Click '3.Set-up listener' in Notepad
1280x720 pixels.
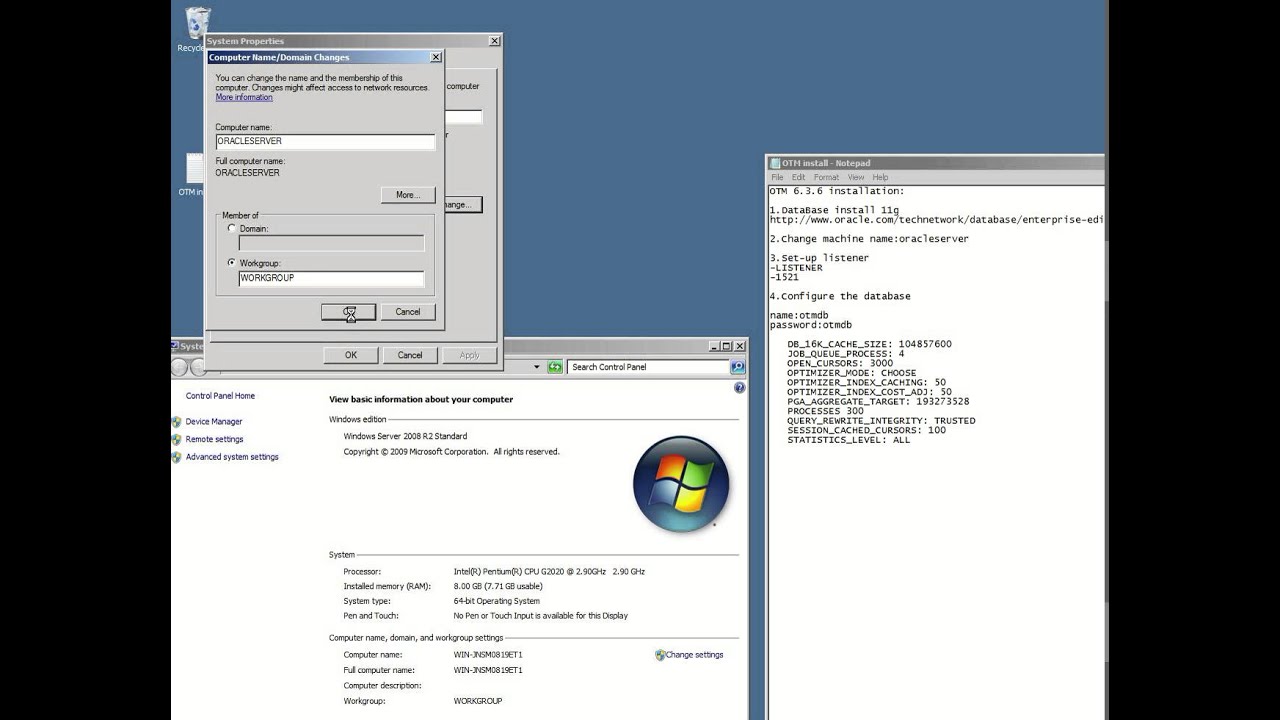[x=819, y=258]
